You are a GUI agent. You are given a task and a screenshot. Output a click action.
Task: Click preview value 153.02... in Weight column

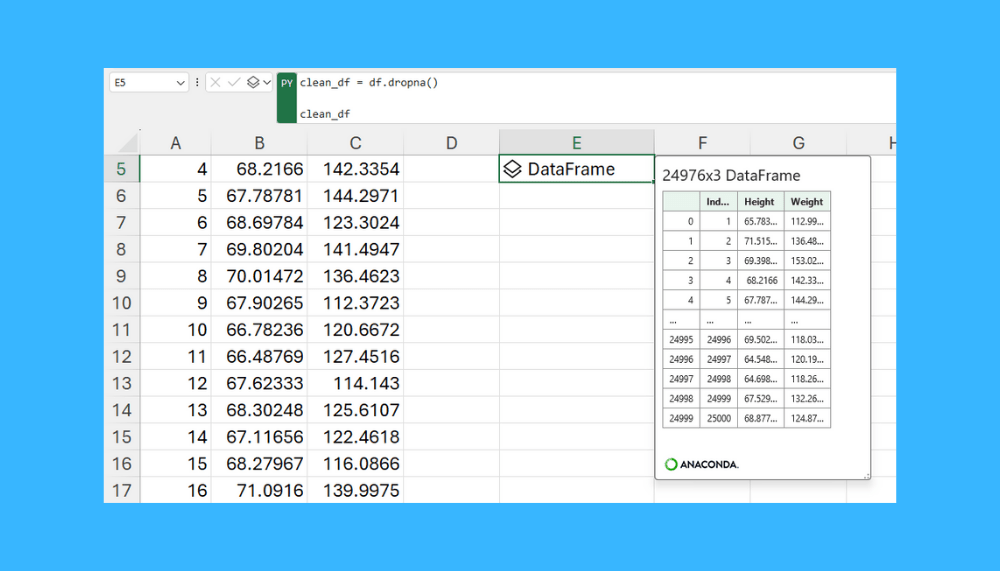coord(807,261)
